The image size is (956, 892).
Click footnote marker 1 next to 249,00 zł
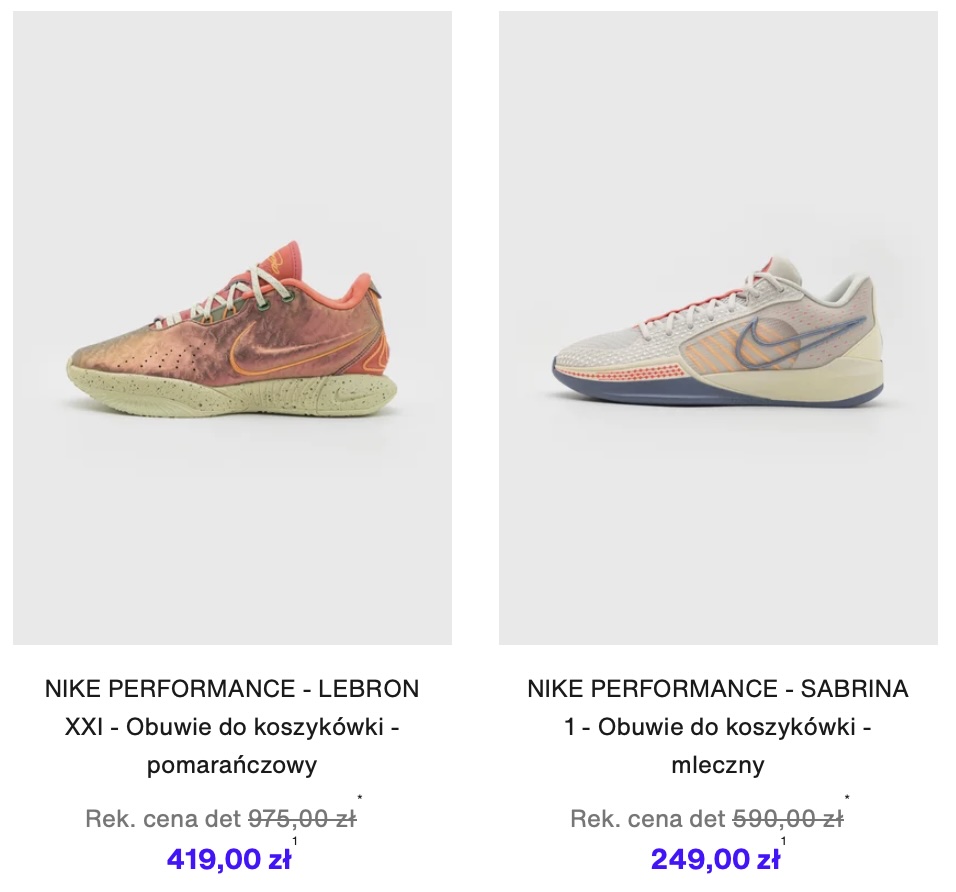coord(783,841)
